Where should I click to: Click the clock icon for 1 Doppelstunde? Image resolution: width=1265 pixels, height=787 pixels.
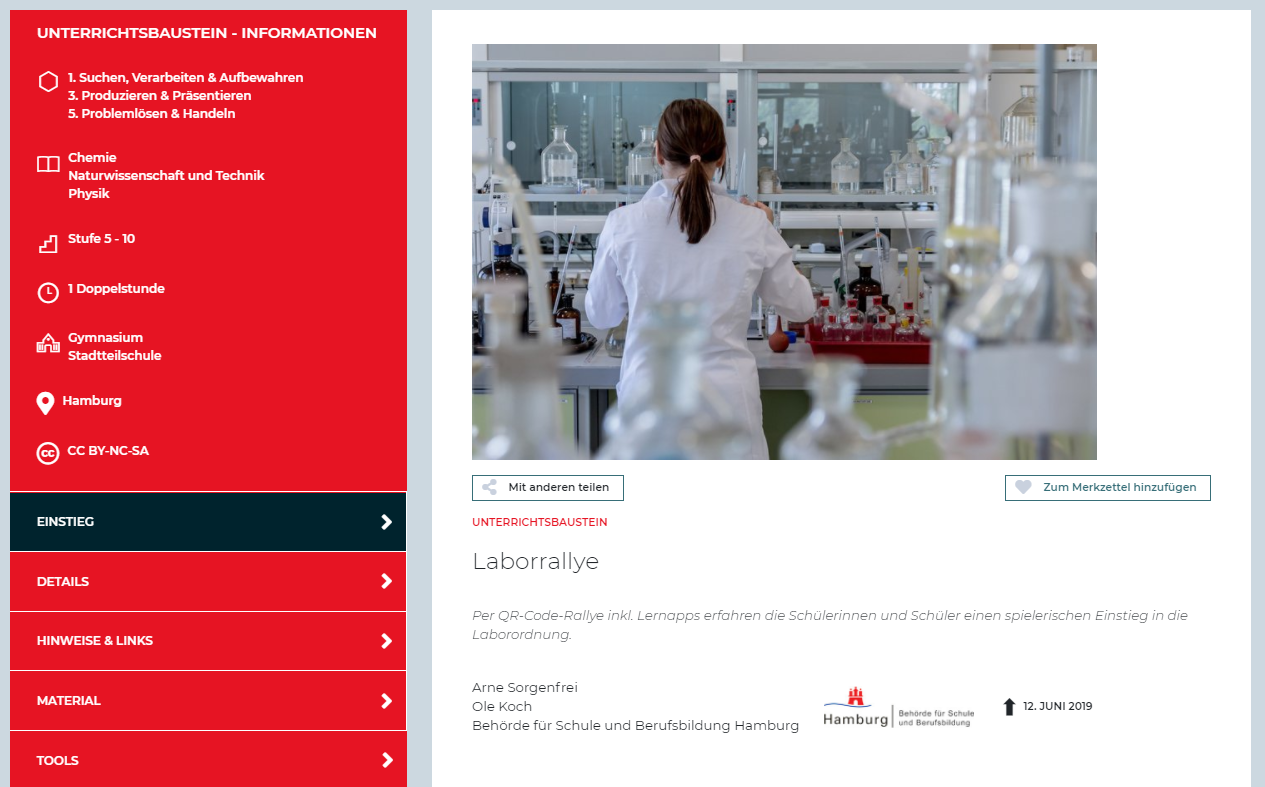47,292
